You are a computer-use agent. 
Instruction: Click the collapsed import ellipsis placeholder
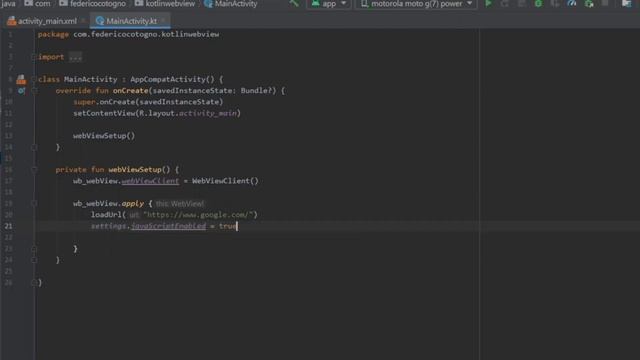click(76, 57)
